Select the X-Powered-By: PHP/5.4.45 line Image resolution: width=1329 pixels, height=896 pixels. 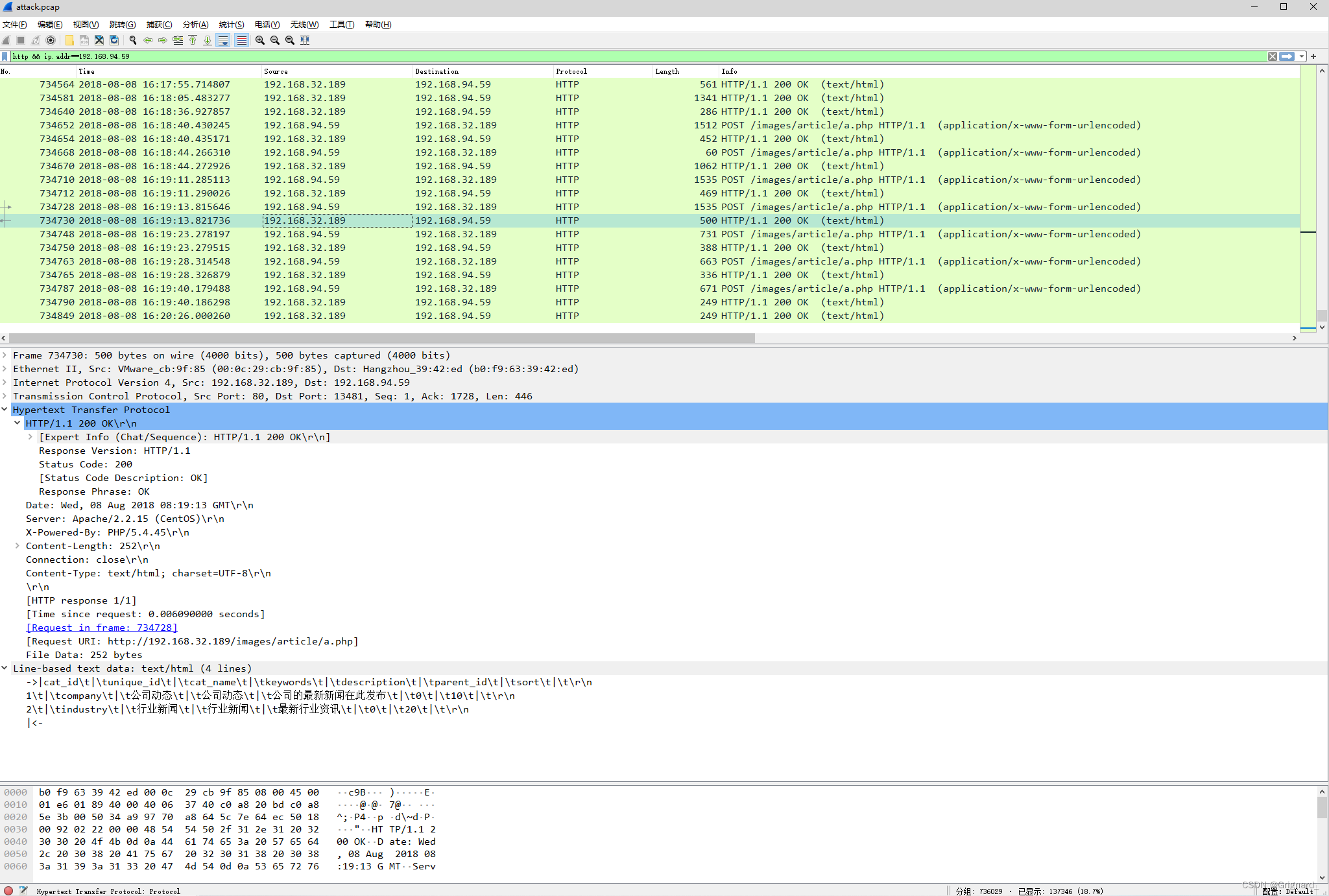tap(108, 532)
